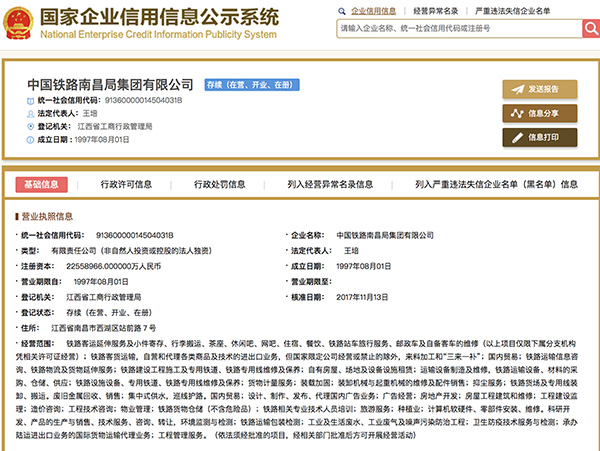
Task: Click credit code 91360000014504031B in license info
Action: pos(135,235)
